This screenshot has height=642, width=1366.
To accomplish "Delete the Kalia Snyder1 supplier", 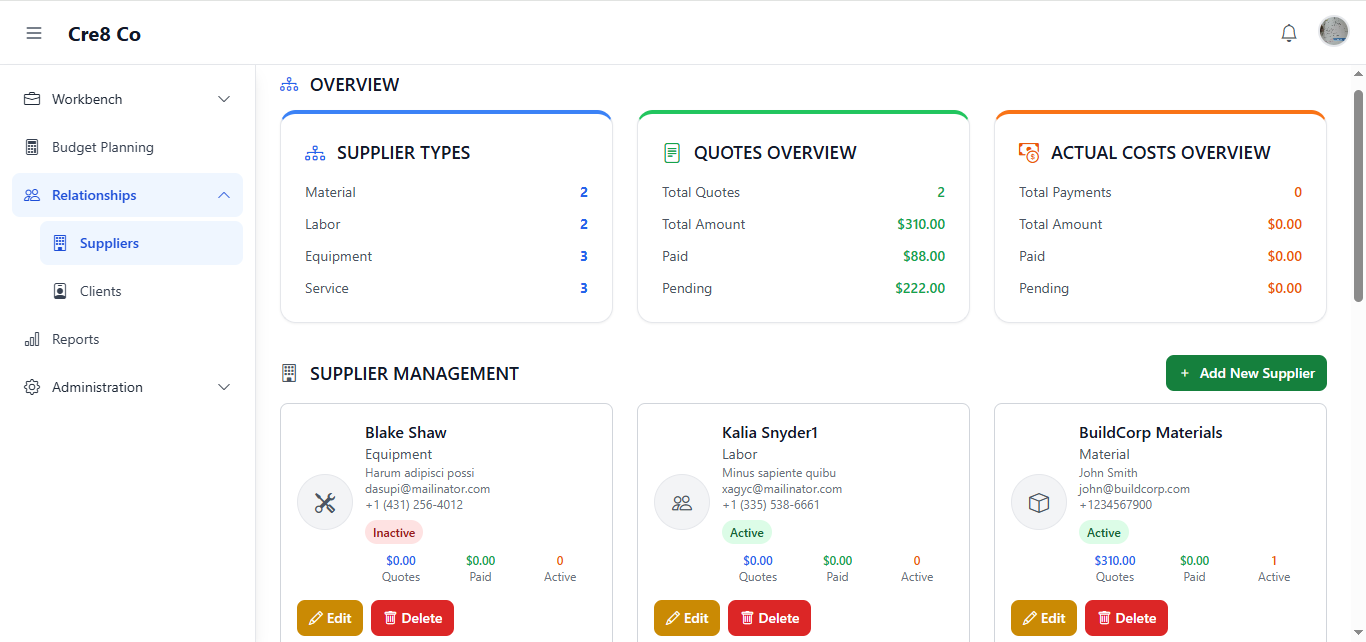I will tap(769, 618).
